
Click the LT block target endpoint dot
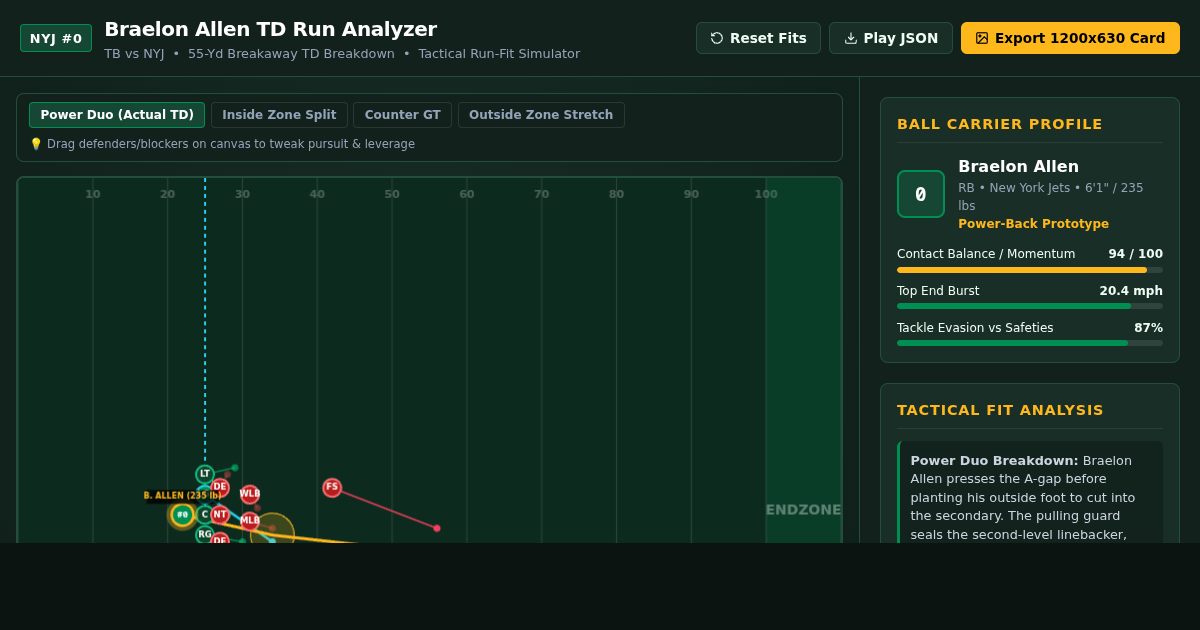point(235,467)
